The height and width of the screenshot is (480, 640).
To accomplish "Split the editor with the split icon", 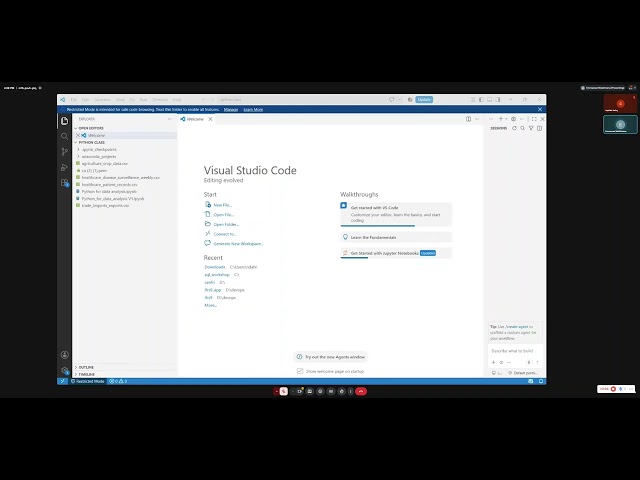I will click(x=468, y=119).
